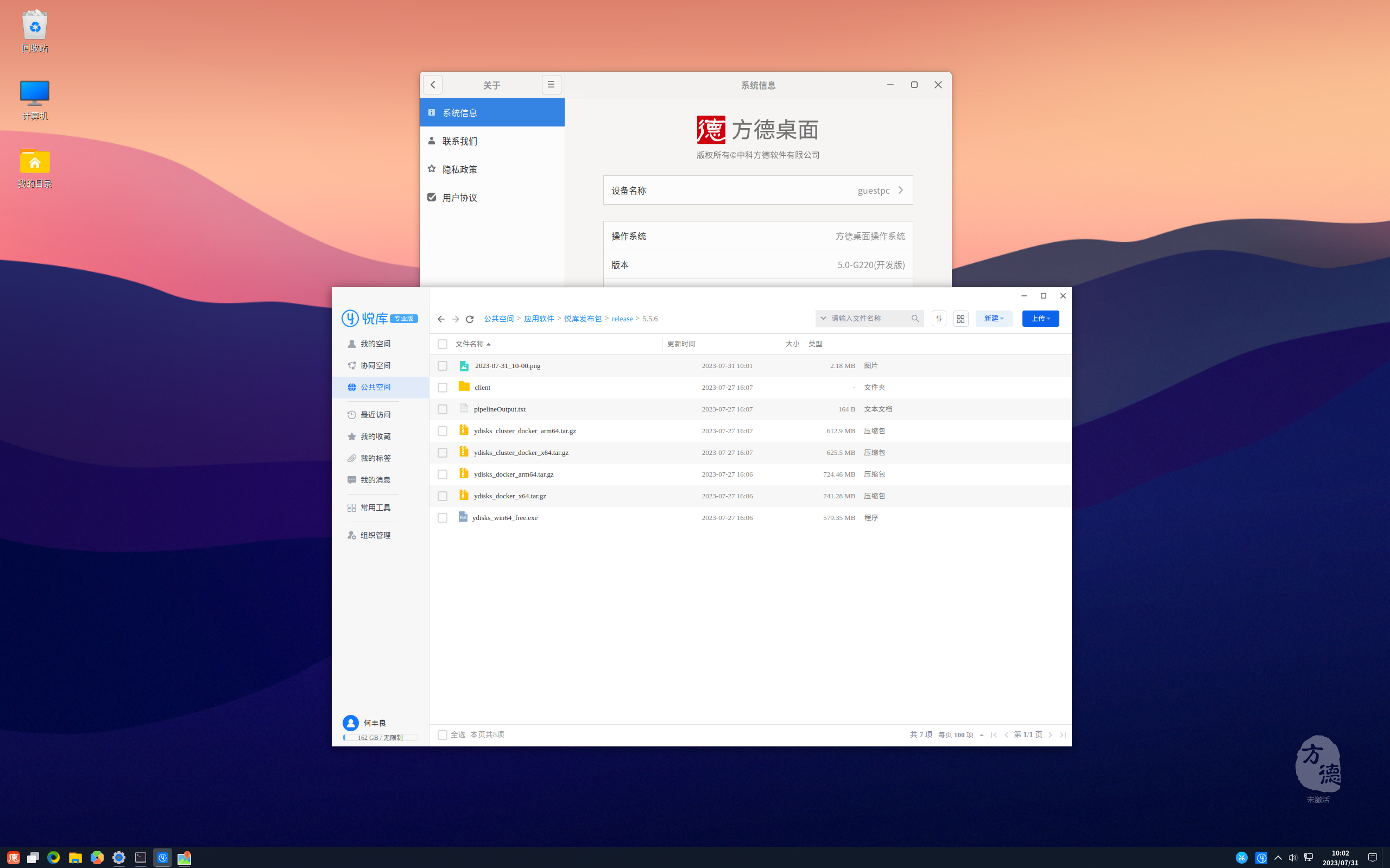Enable the 全选 checkbox in the footer
The height and width of the screenshot is (868, 1390).
[442, 735]
